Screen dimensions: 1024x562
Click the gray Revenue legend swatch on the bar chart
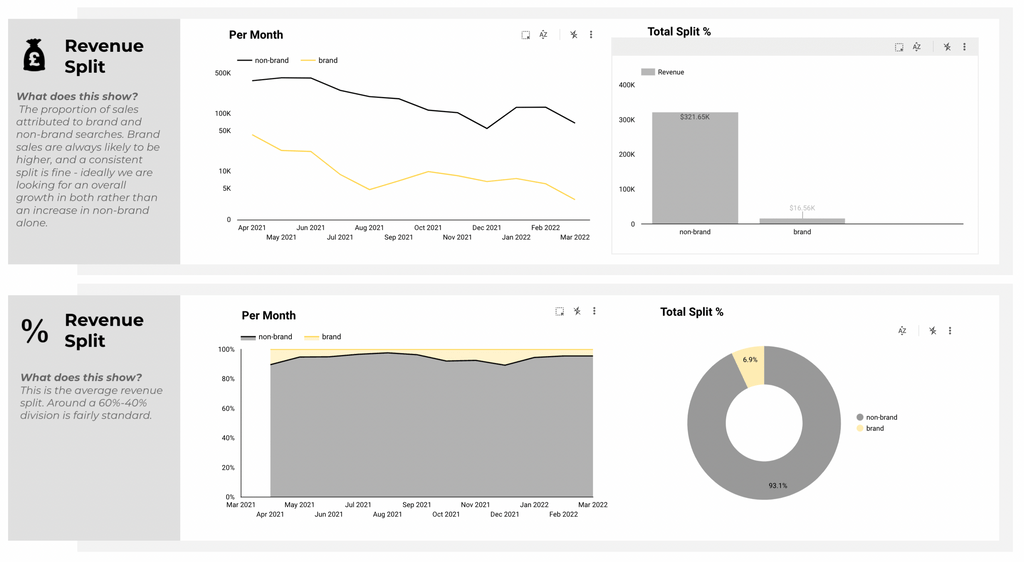(x=648, y=72)
